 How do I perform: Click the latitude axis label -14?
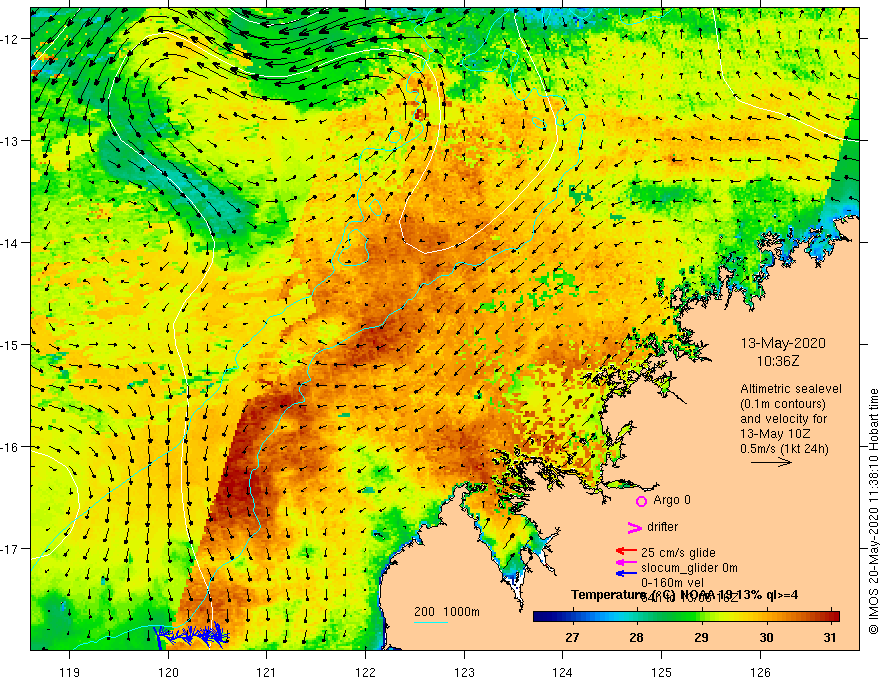[x=9, y=243]
